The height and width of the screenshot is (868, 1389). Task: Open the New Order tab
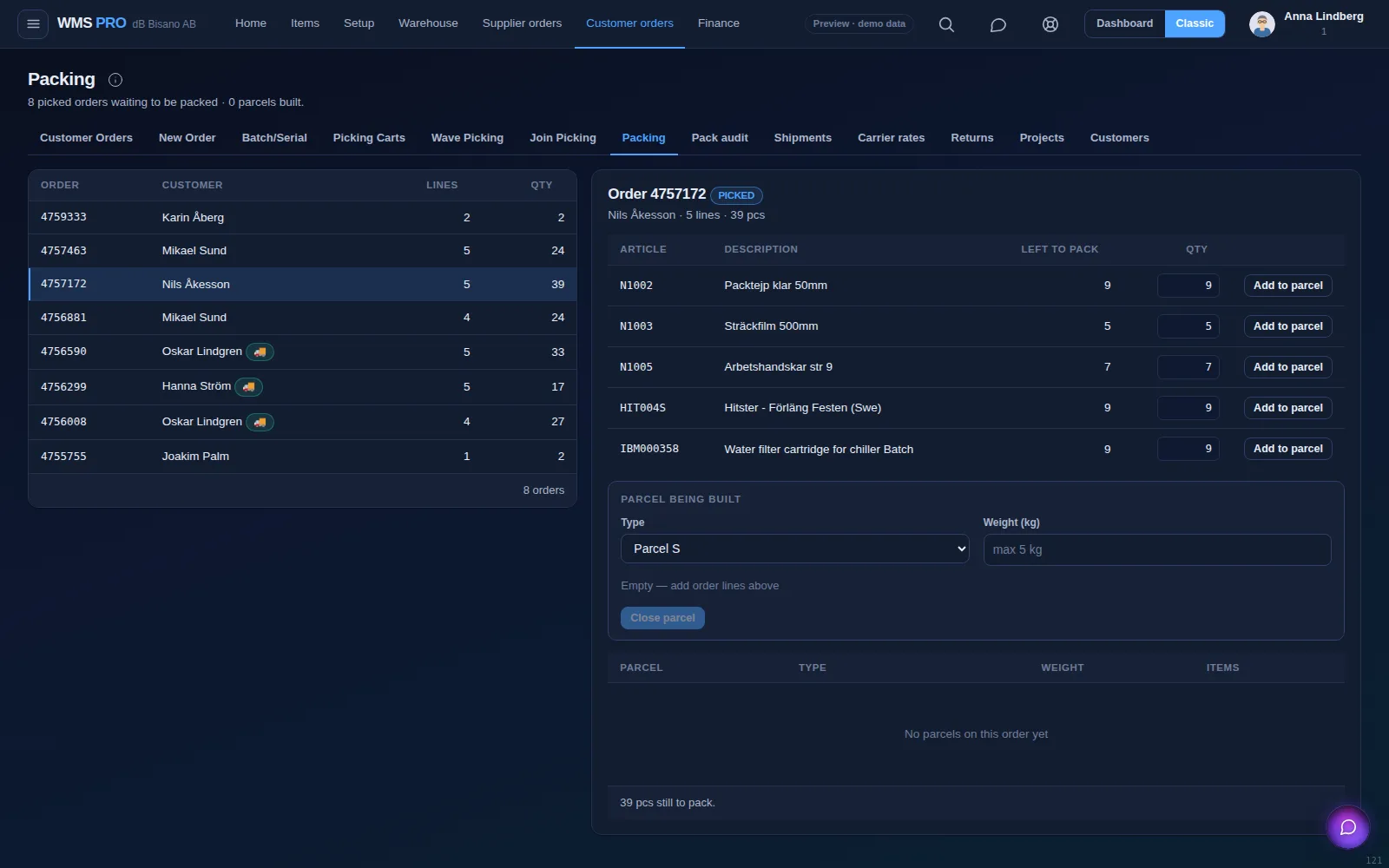187,138
